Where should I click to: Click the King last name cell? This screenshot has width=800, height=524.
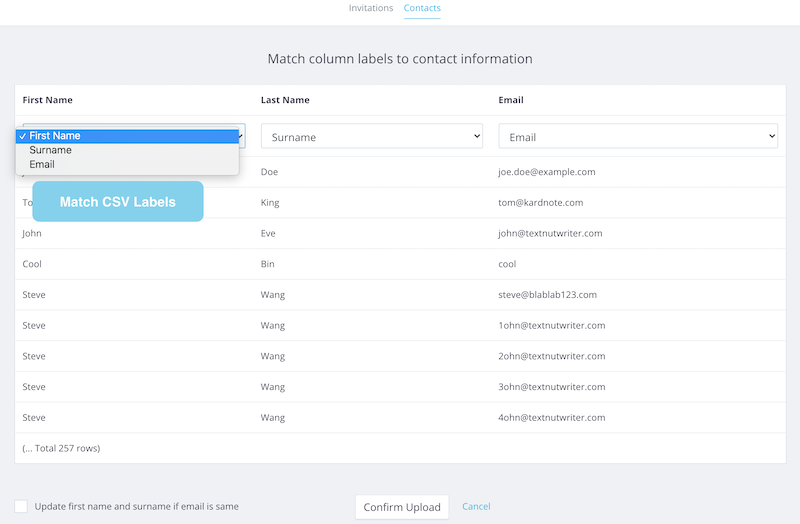click(x=270, y=203)
